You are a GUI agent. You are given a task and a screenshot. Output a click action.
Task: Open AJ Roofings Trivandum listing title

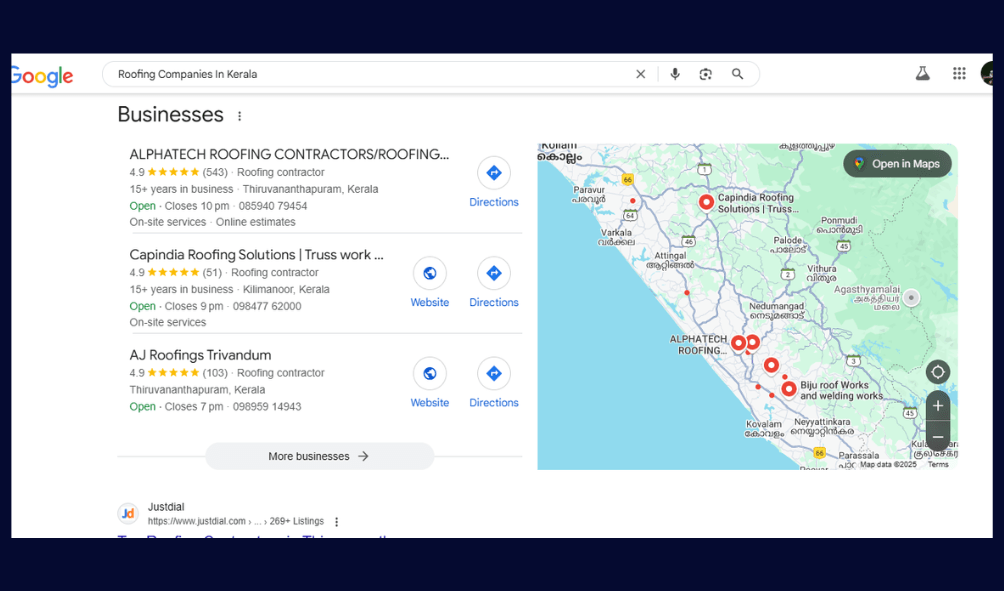tap(200, 355)
